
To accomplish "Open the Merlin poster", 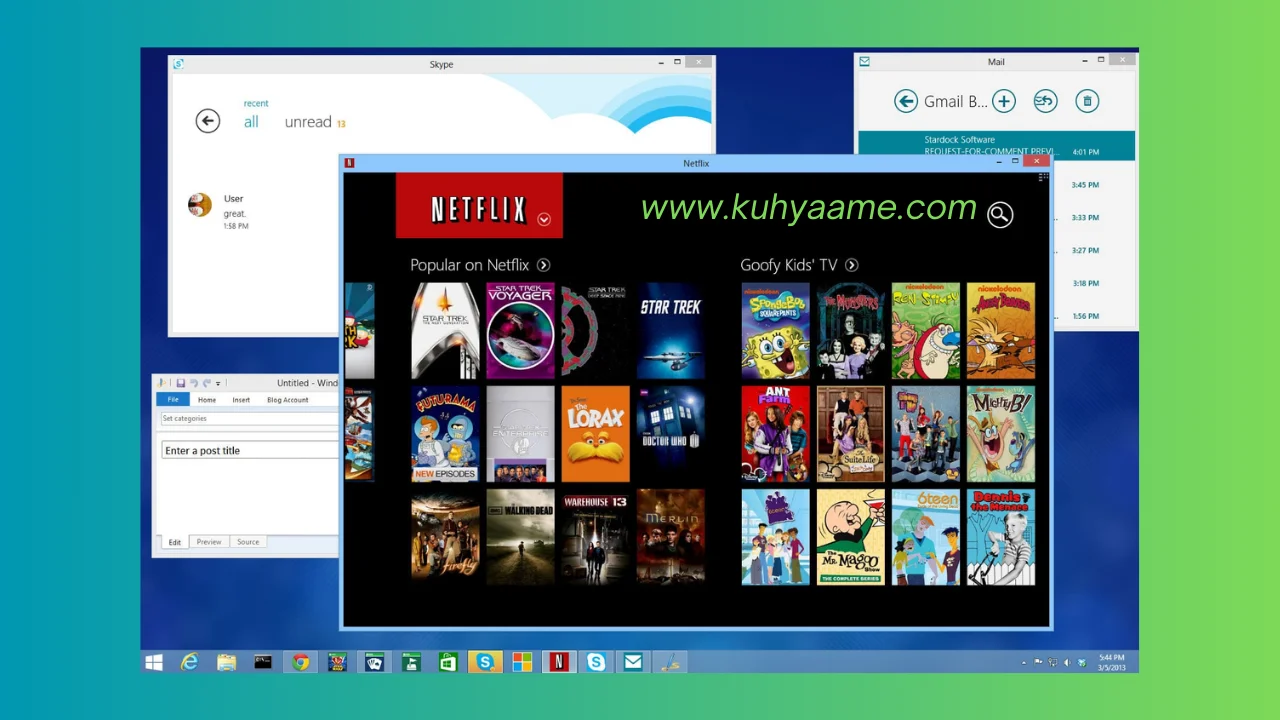I will tap(670, 537).
